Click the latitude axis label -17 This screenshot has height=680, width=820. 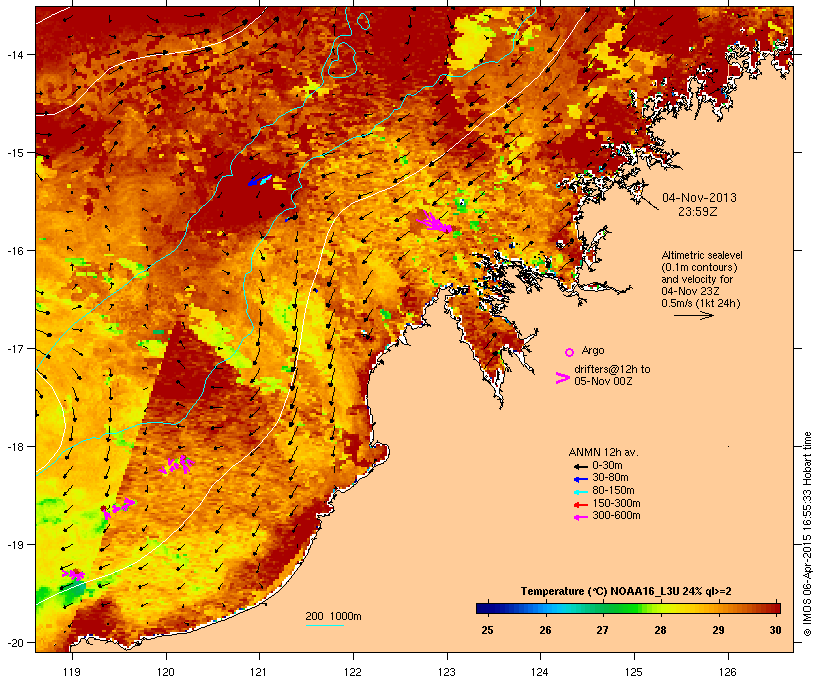pyautogui.click(x=14, y=348)
